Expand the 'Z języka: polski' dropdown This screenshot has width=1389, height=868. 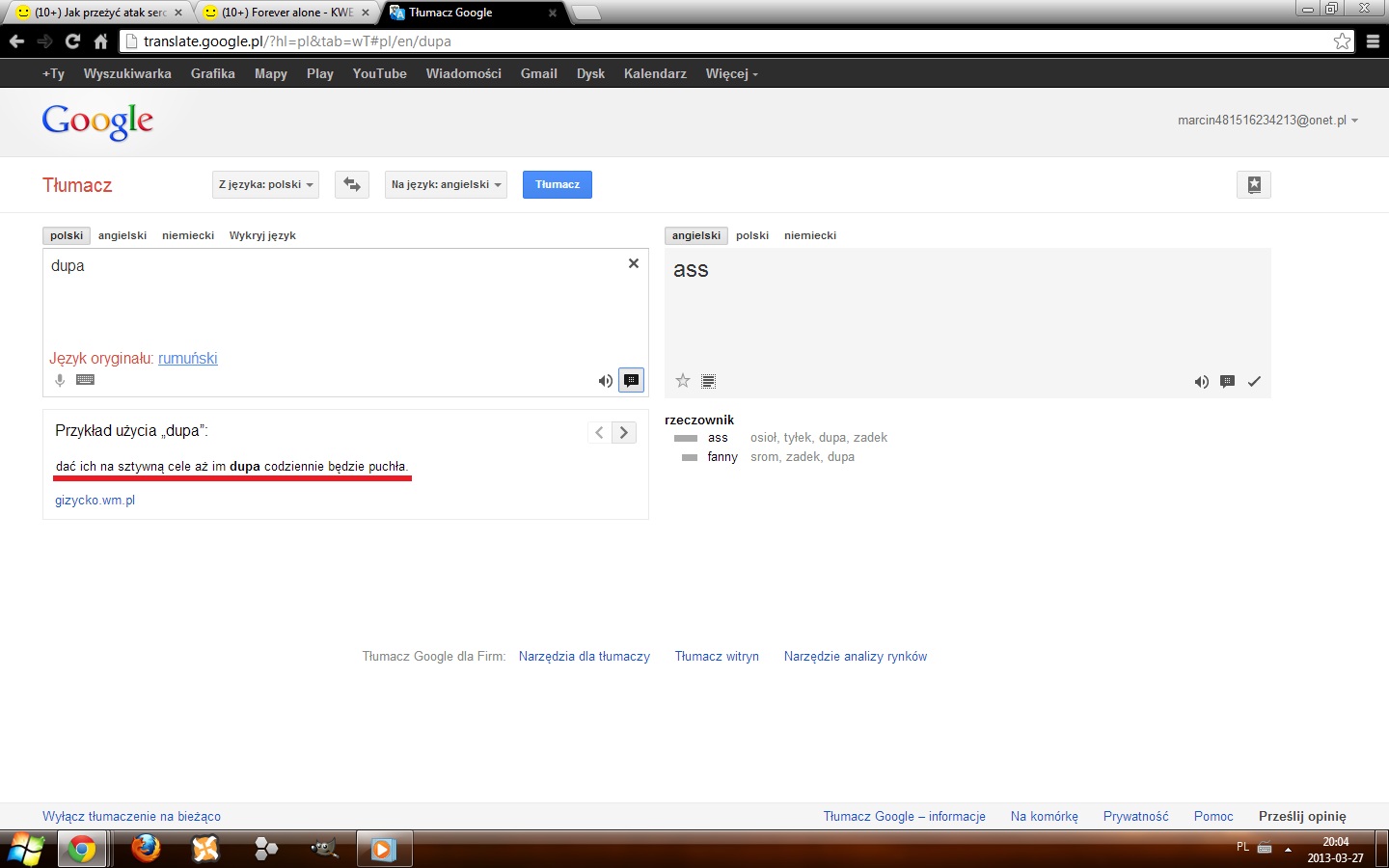pyautogui.click(x=265, y=184)
